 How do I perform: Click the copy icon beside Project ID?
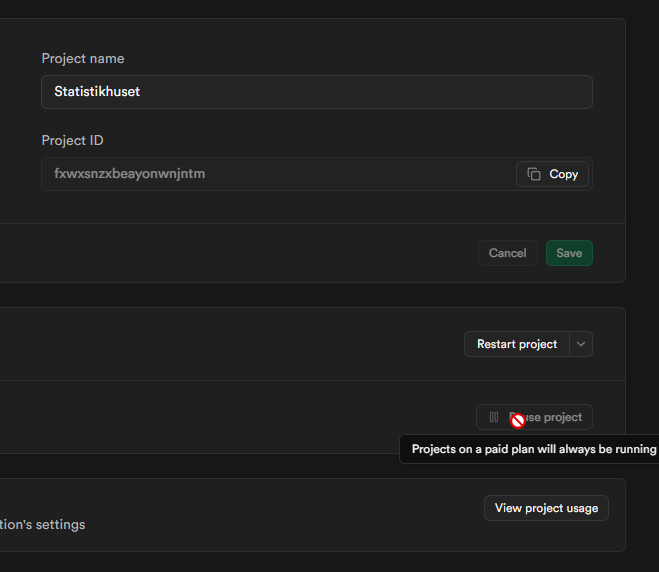pyautogui.click(x=534, y=174)
